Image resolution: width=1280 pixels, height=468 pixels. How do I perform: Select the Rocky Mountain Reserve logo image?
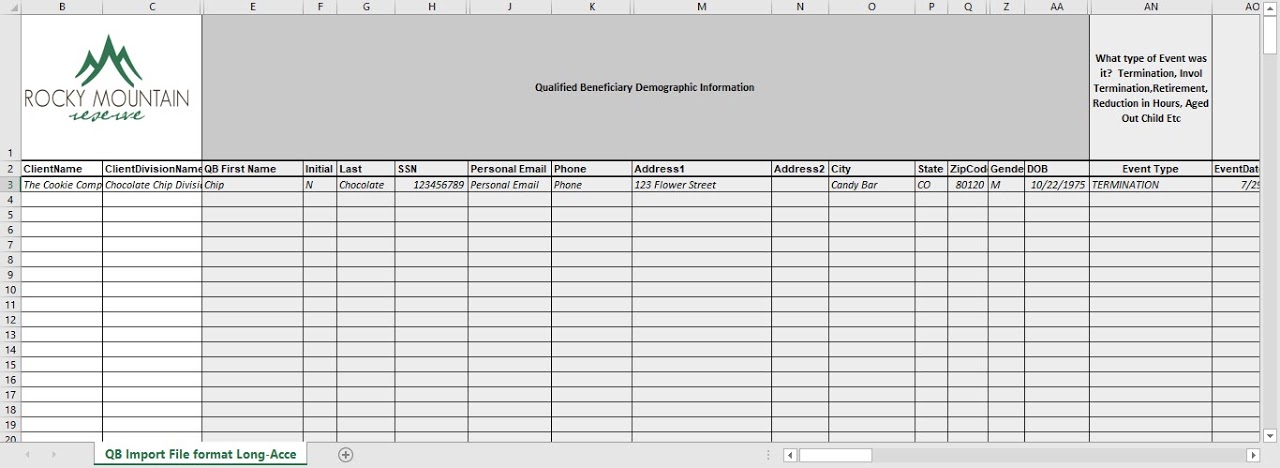click(107, 79)
